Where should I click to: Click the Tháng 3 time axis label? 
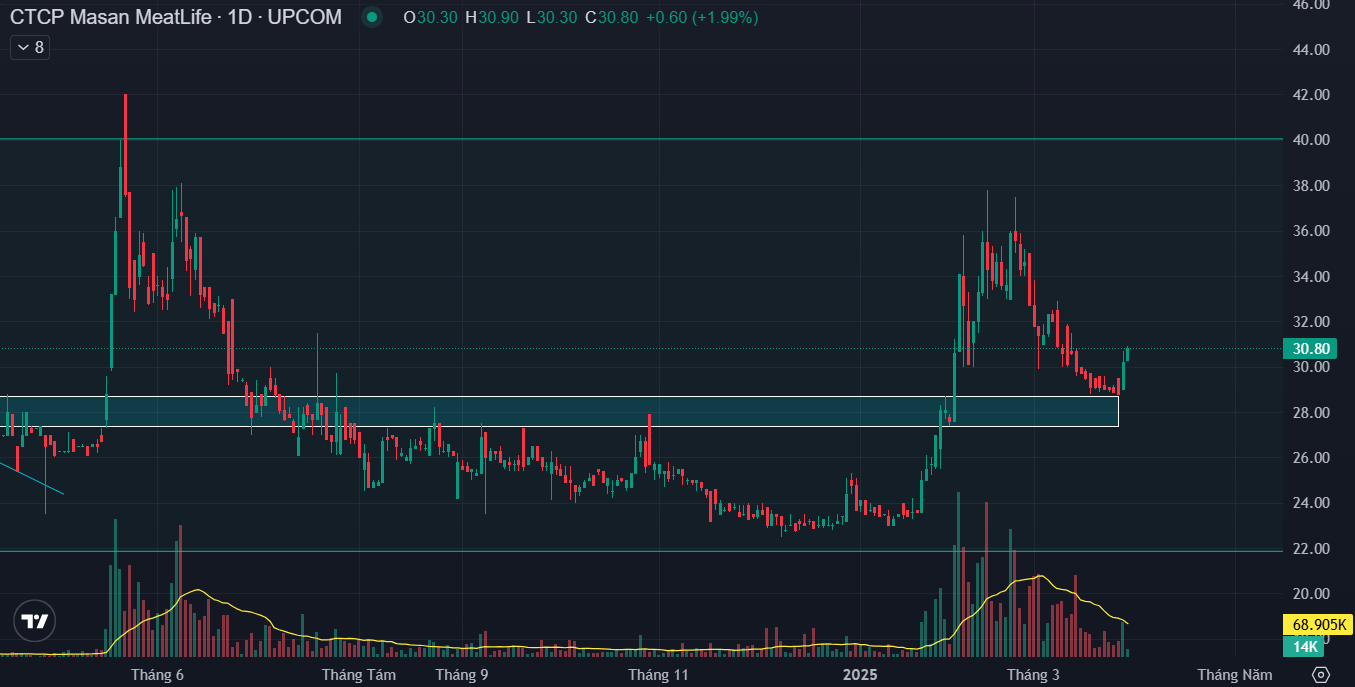[x=1033, y=675]
